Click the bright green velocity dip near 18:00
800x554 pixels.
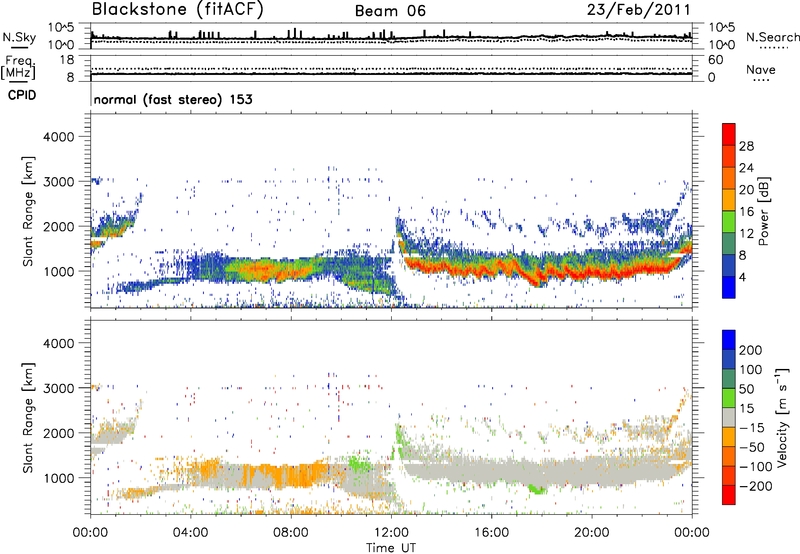click(x=537, y=489)
